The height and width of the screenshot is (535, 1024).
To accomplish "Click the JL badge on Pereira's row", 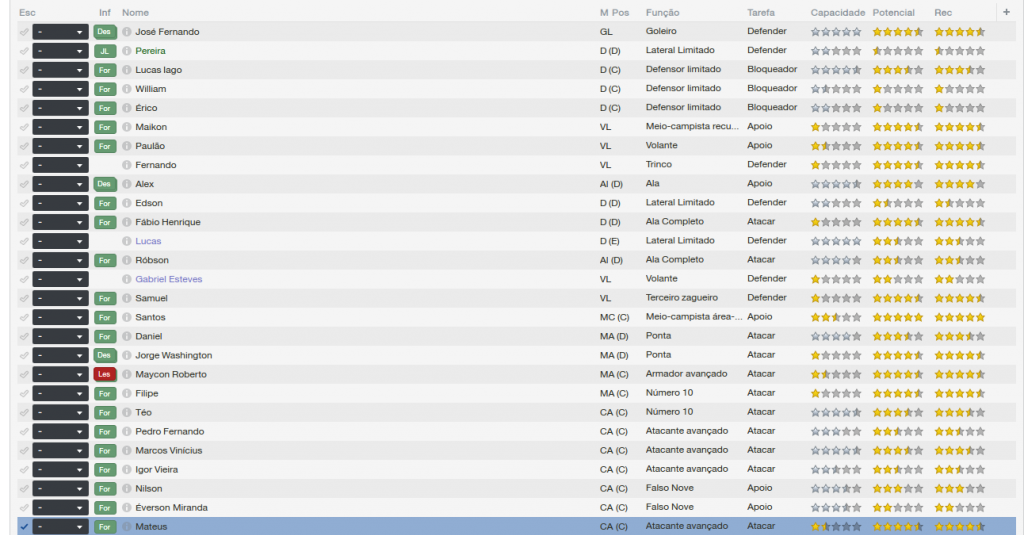I will [105, 51].
